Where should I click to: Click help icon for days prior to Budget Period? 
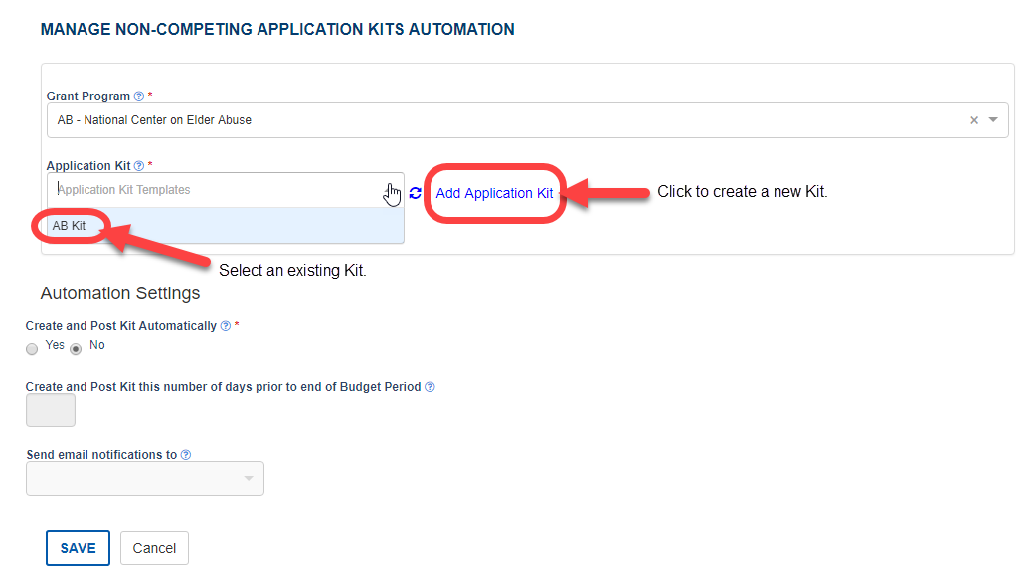click(x=430, y=387)
